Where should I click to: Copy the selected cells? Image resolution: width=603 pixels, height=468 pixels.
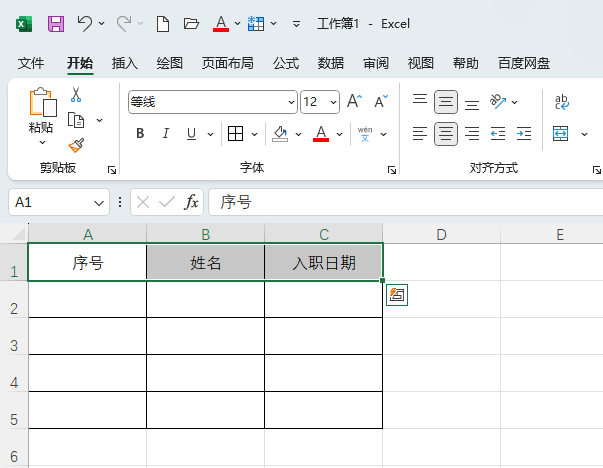[76, 120]
